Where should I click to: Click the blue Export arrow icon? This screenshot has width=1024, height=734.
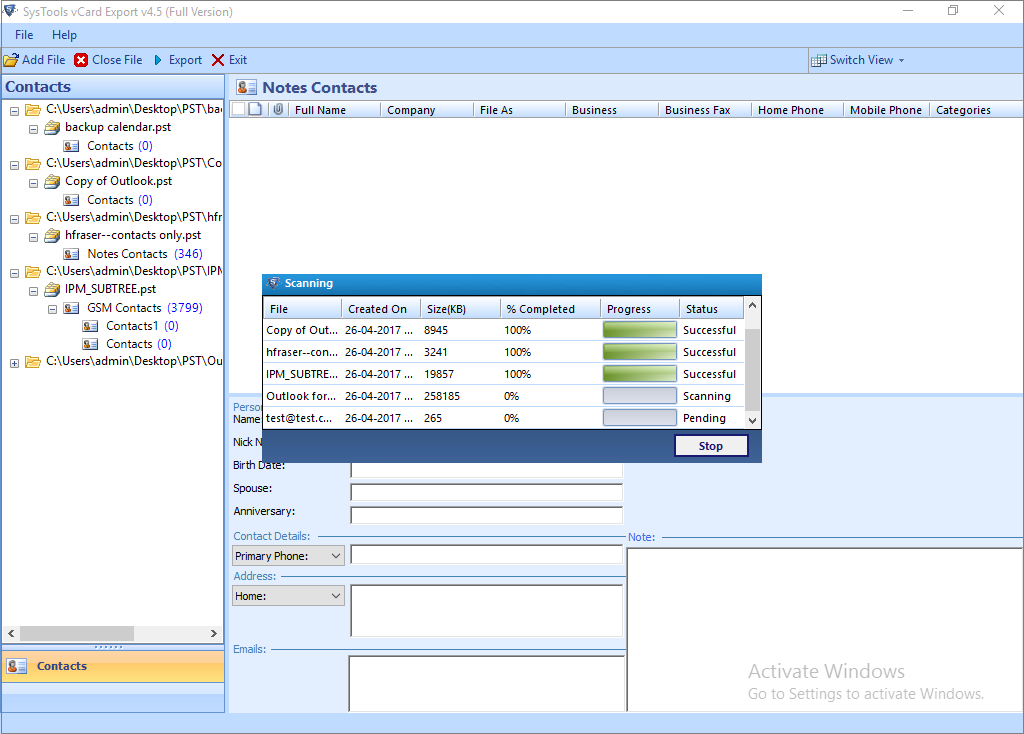coord(158,60)
